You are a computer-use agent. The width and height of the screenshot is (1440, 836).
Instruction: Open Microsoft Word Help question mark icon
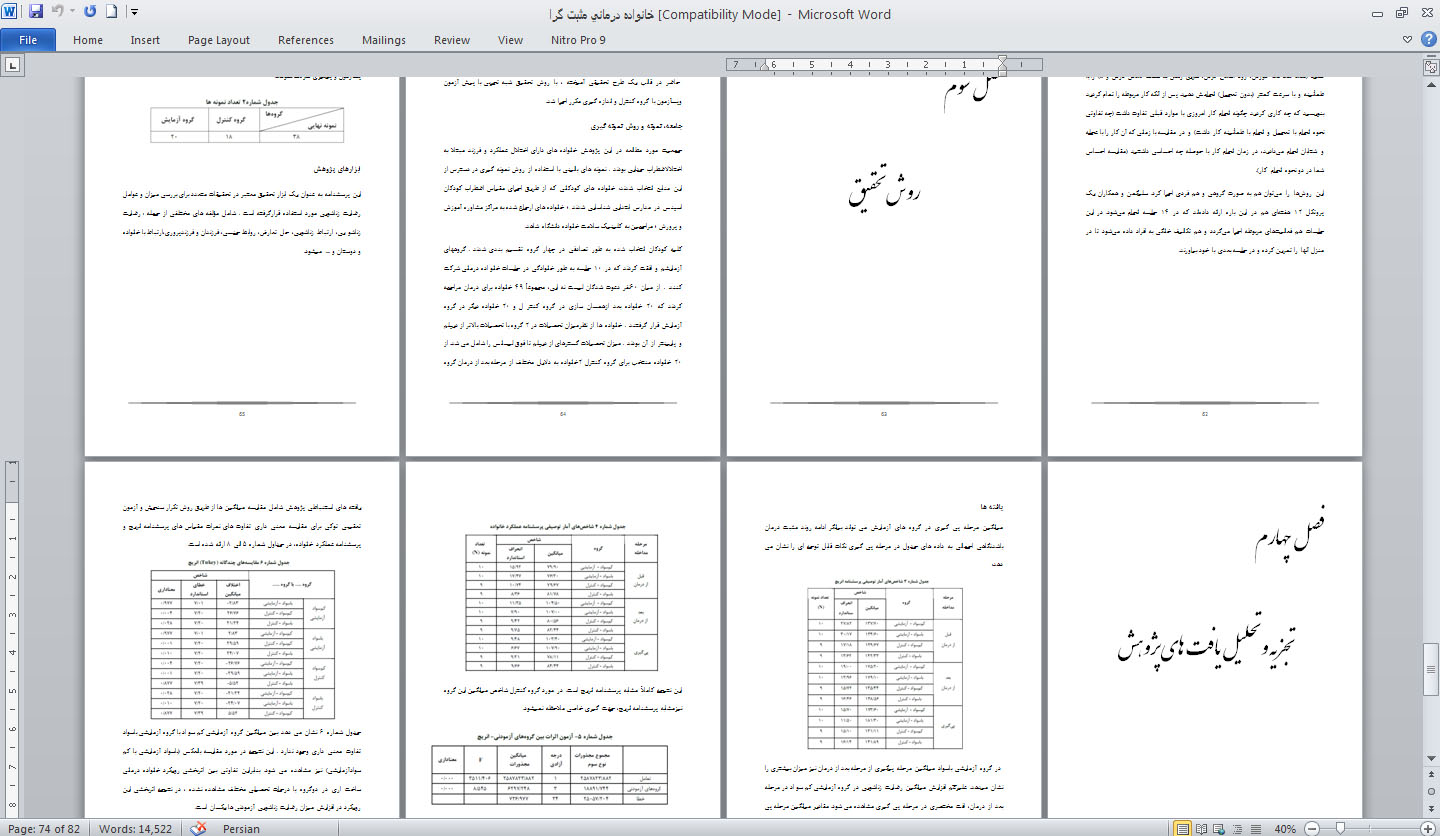coord(1427,40)
